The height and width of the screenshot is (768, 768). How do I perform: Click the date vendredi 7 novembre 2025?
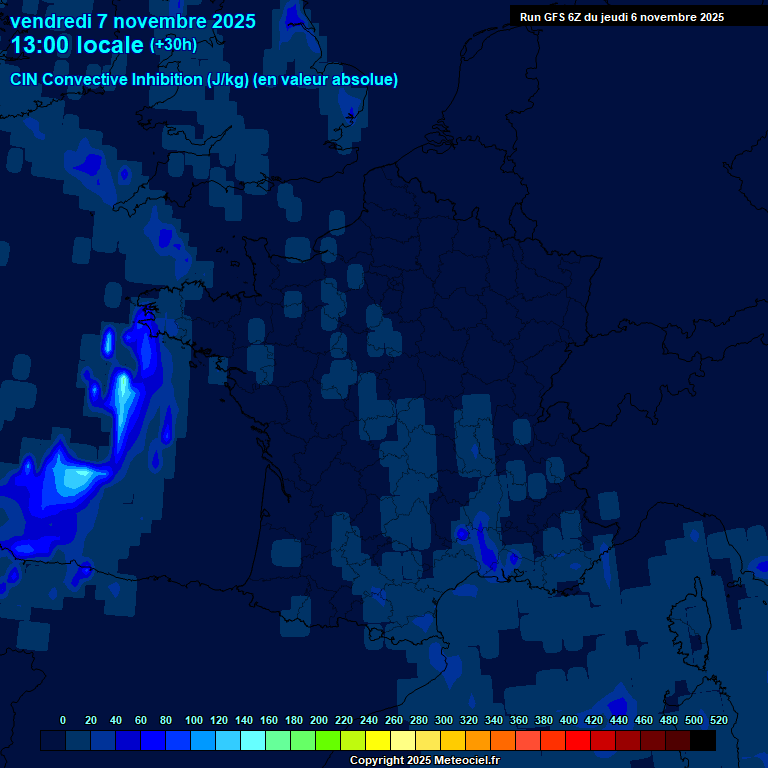click(x=132, y=21)
